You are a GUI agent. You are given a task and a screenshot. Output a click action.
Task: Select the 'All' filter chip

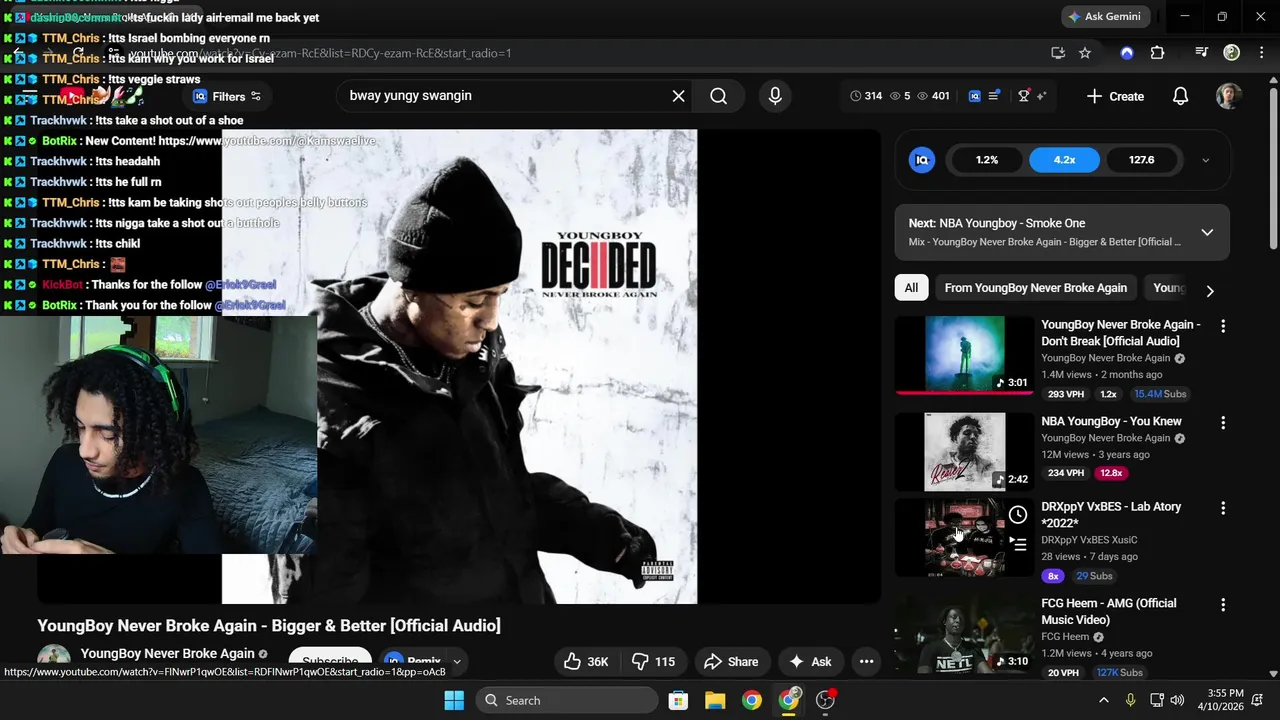(x=911, y=288)
